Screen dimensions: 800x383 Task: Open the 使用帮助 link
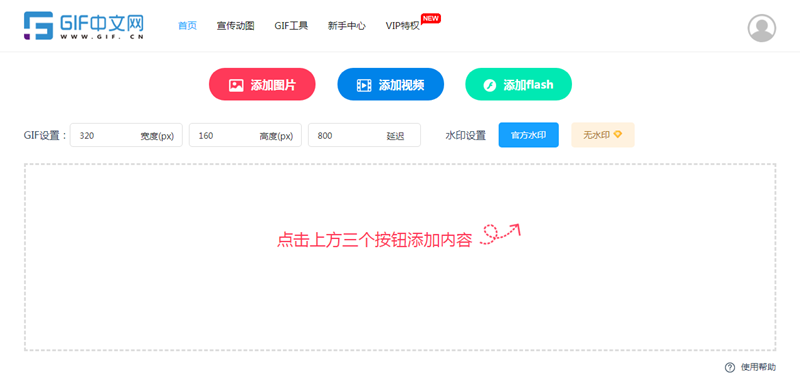[x=758, y=367]
